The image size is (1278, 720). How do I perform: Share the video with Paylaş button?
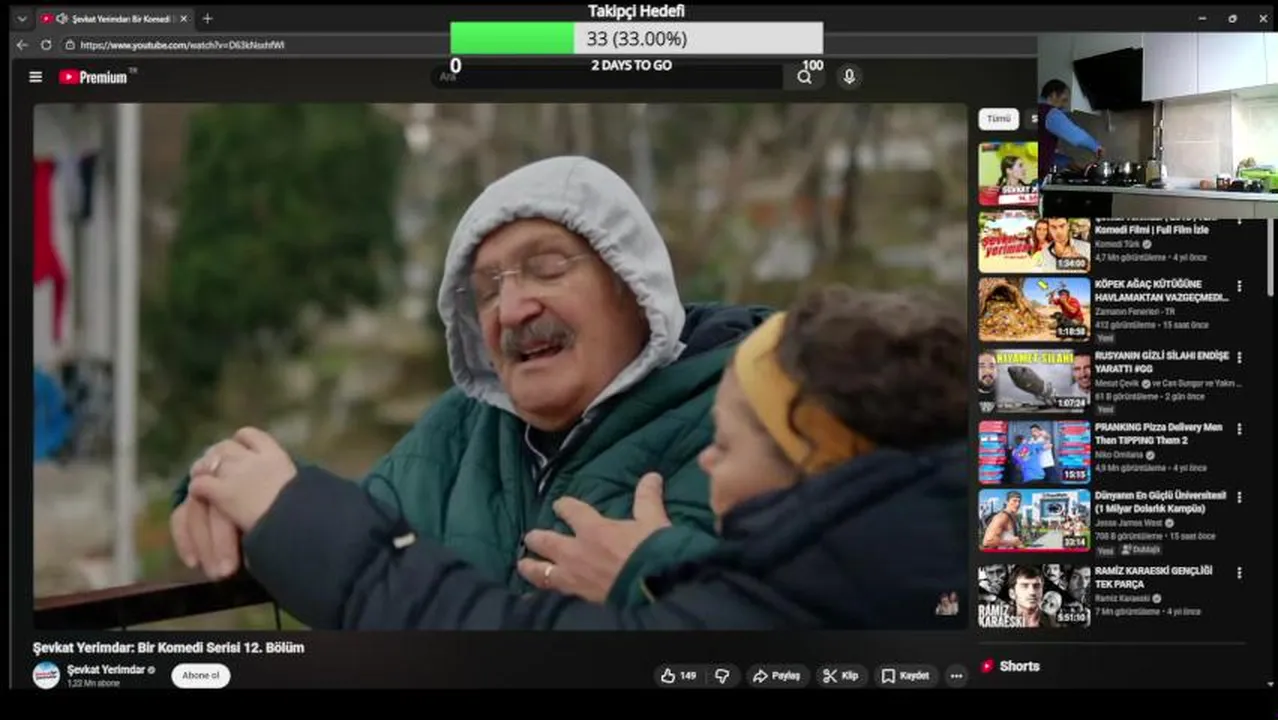tap(776, 676)
